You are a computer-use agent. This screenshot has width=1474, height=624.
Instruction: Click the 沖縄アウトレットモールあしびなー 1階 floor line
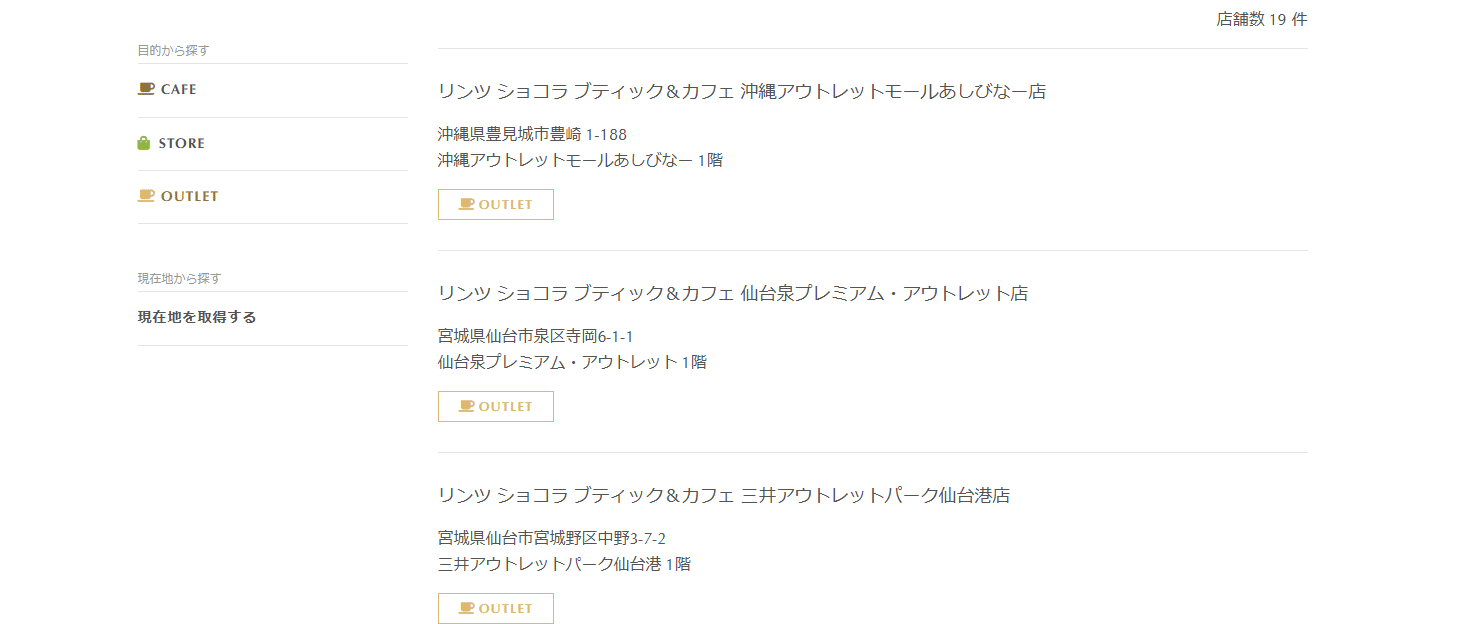[x=580, y=160]
